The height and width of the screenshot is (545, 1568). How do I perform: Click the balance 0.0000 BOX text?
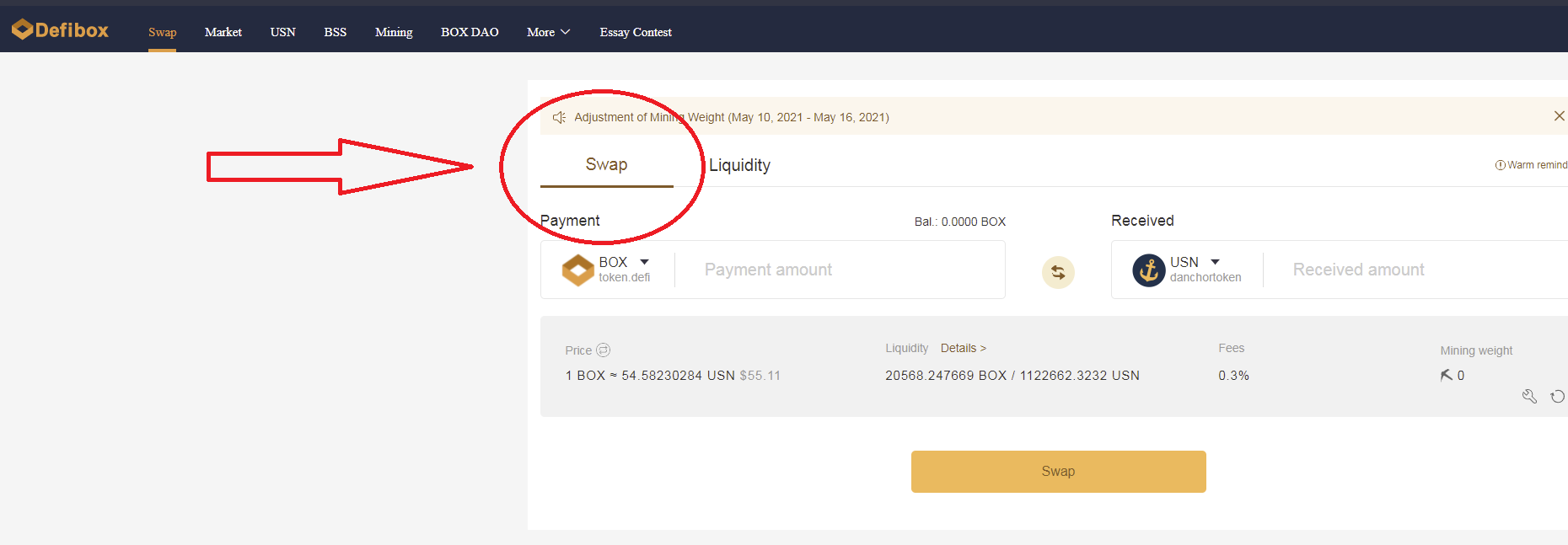tap(960, 222)
